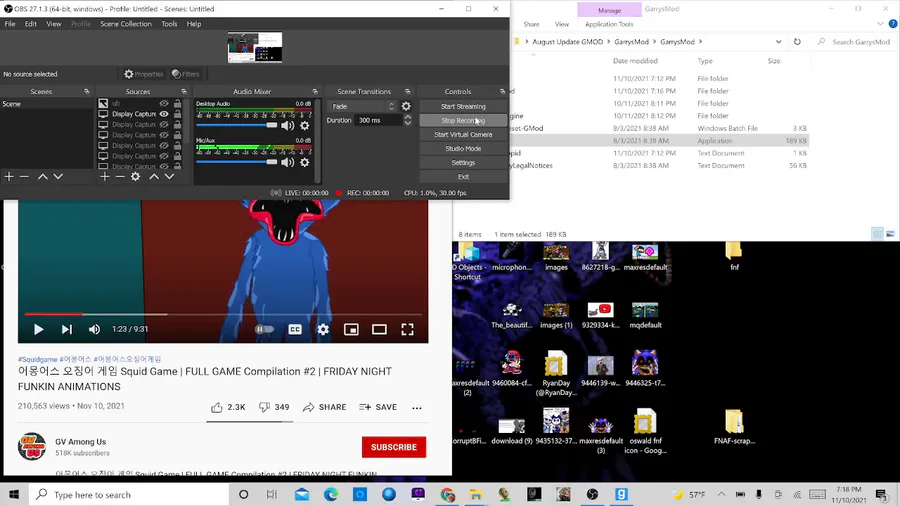Enable Studio Mode in OBS
This screenshot has height=506, width=900.
coord(463,149)
